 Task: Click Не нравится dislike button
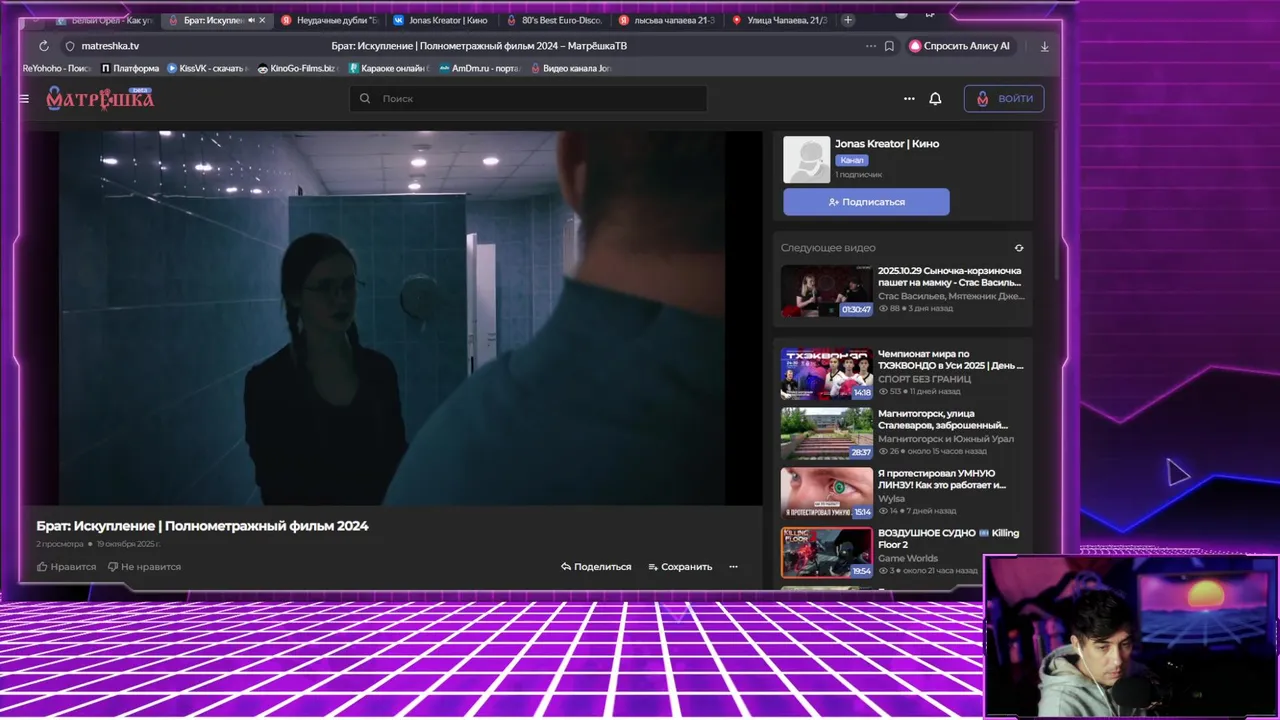pyautogui.click(x=144, y=567)
